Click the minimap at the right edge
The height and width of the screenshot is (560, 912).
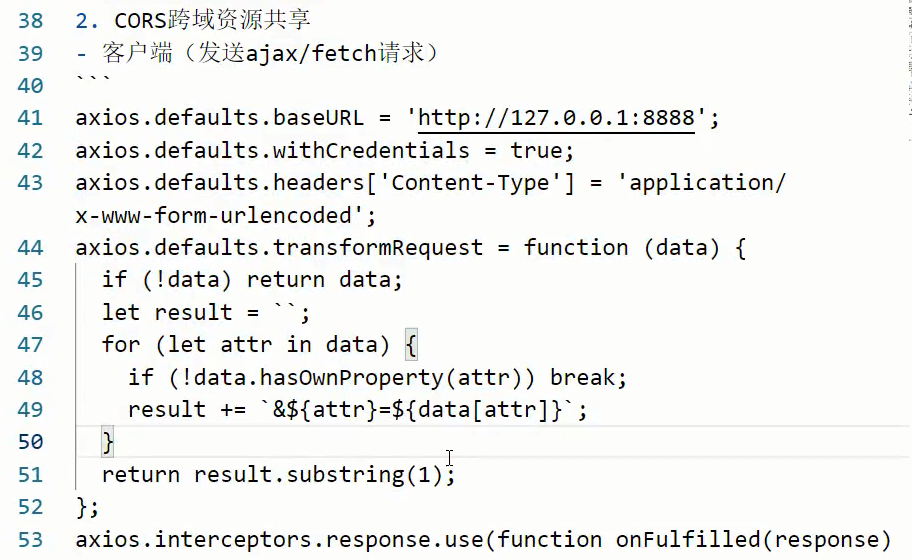coord(910,70)
